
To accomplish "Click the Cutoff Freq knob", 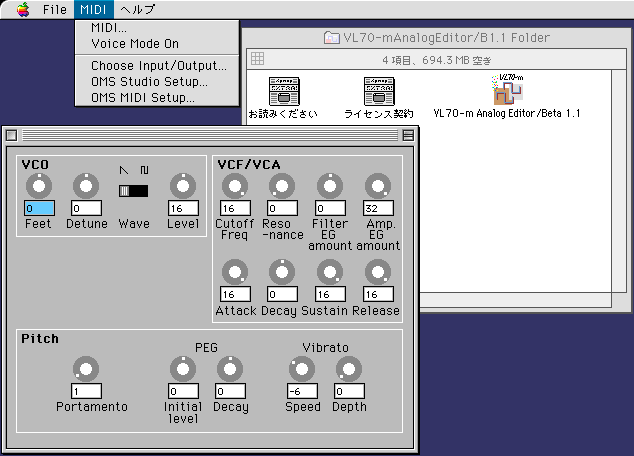I will coord(235,186).
